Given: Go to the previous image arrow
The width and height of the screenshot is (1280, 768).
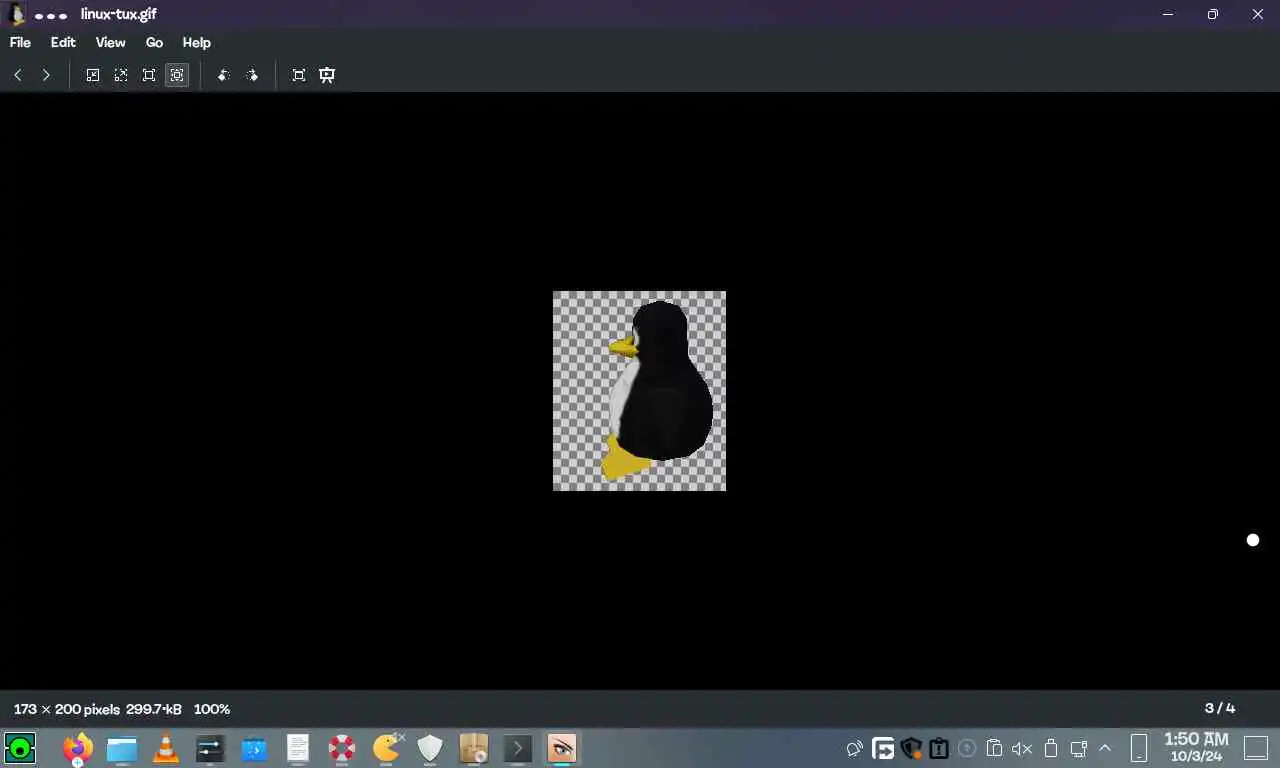Looking at the screenshot, I should coord(18,75).
